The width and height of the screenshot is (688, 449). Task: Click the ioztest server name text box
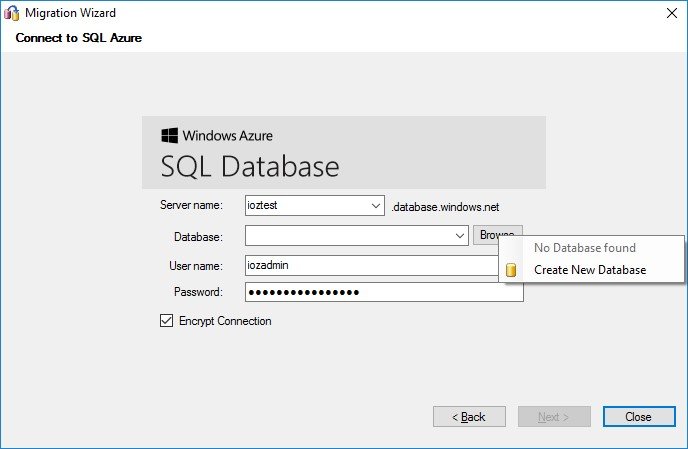pos(307,205)
